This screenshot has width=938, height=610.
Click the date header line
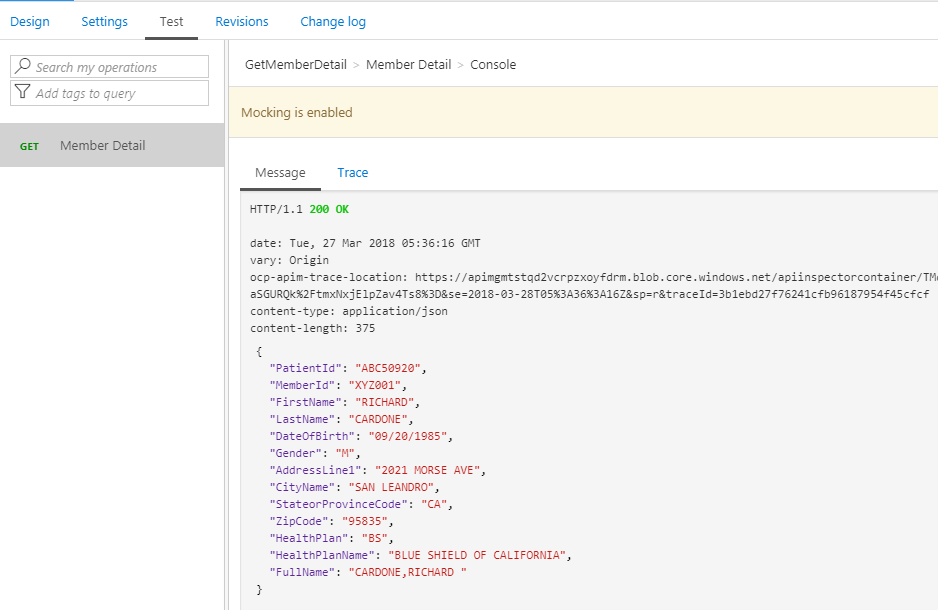click(x=365, y=243)
